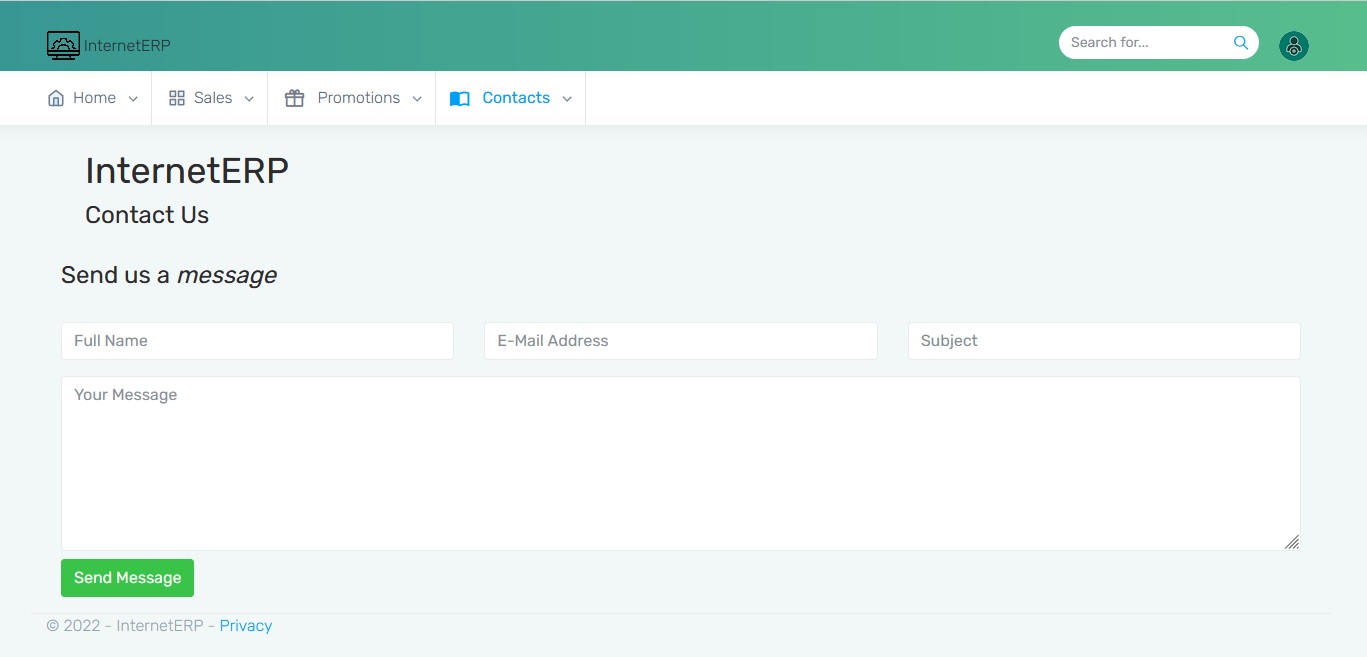Focus the Subject field
1367x657 pixels.
click(1104, 341)
